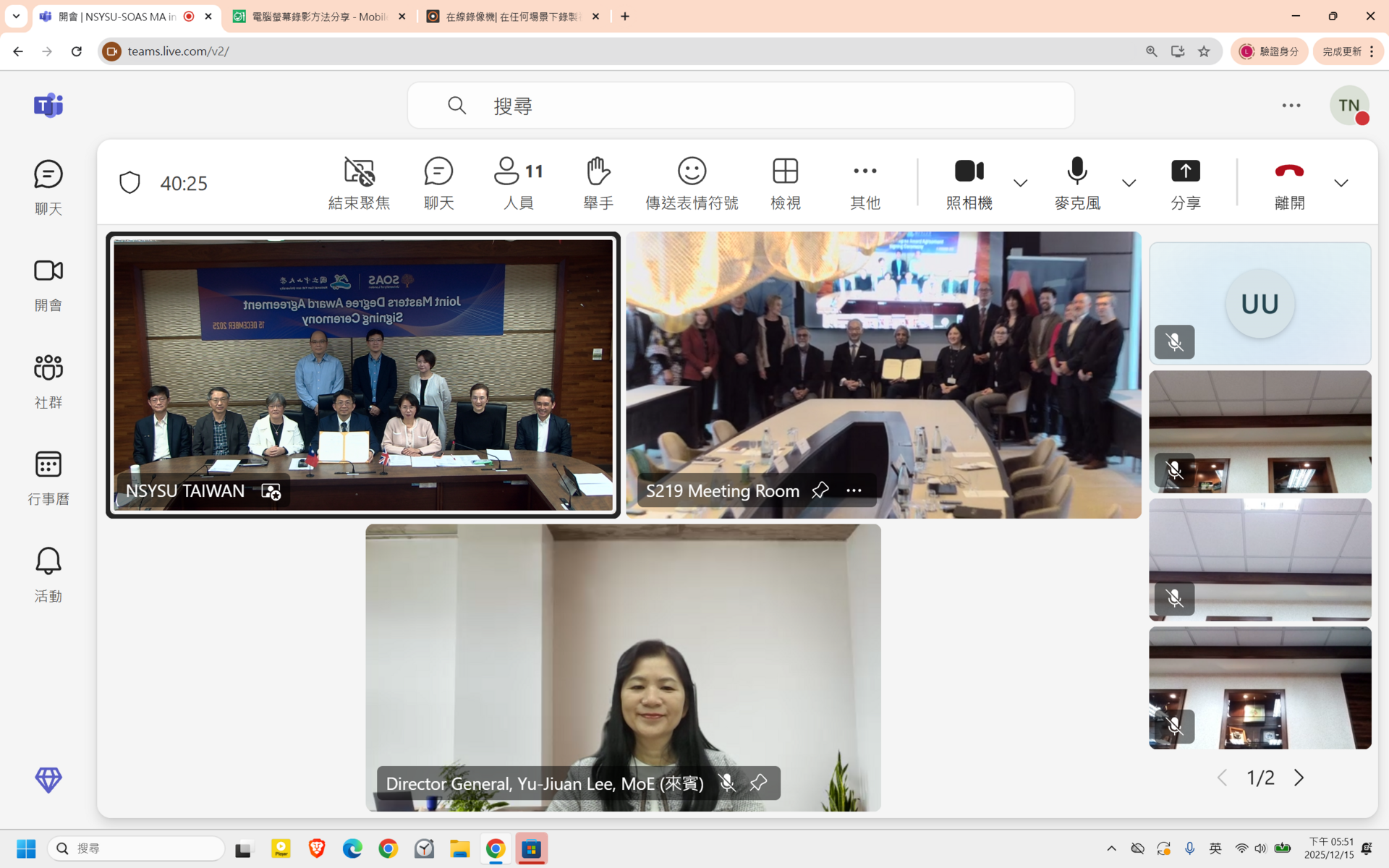This screenshot has height=868, width=1389.
Task: Open the 其他 (More) meeting menu
Action: click(x=865, y=182)
